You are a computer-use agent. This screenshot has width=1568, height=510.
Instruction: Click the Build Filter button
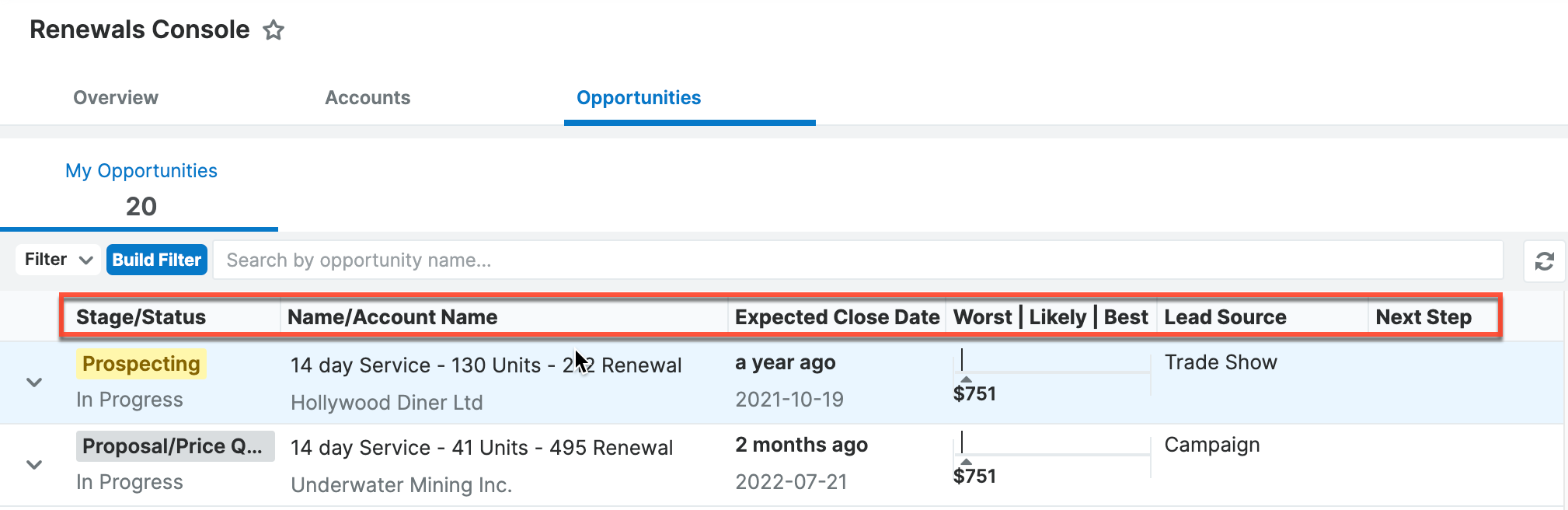pos(157,260)
